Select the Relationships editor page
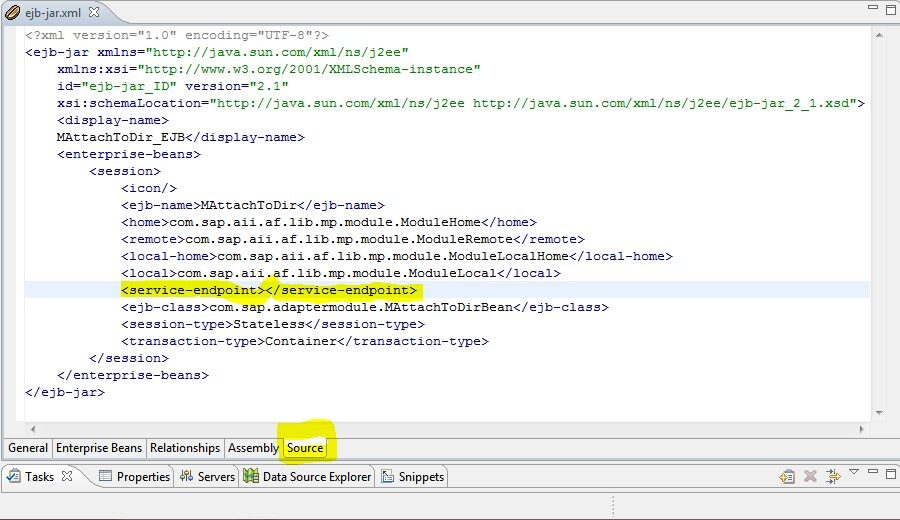The image size is (900, 520). pyautogui.click(x=185, y=448)
